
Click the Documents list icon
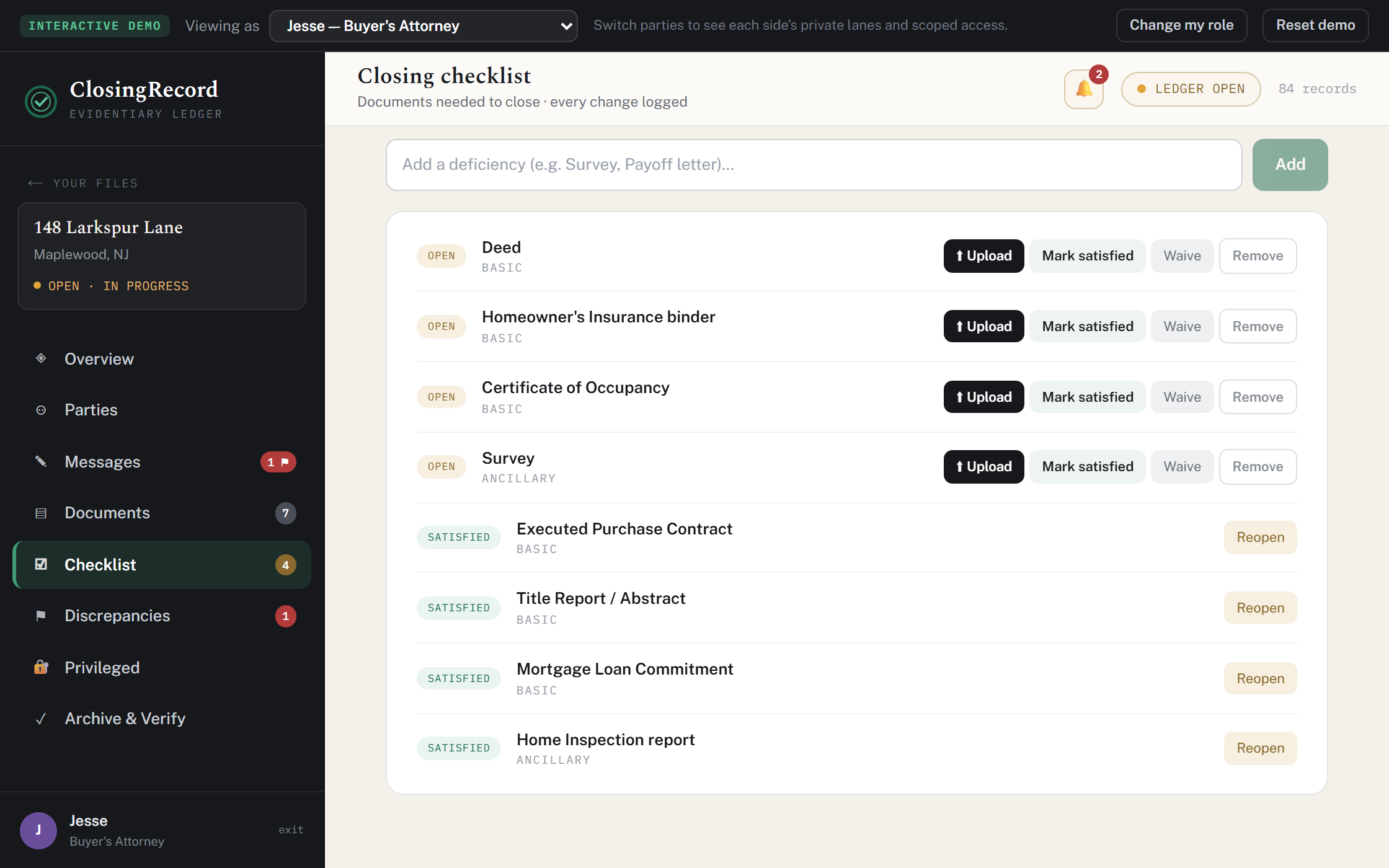(x=41, y=513)
